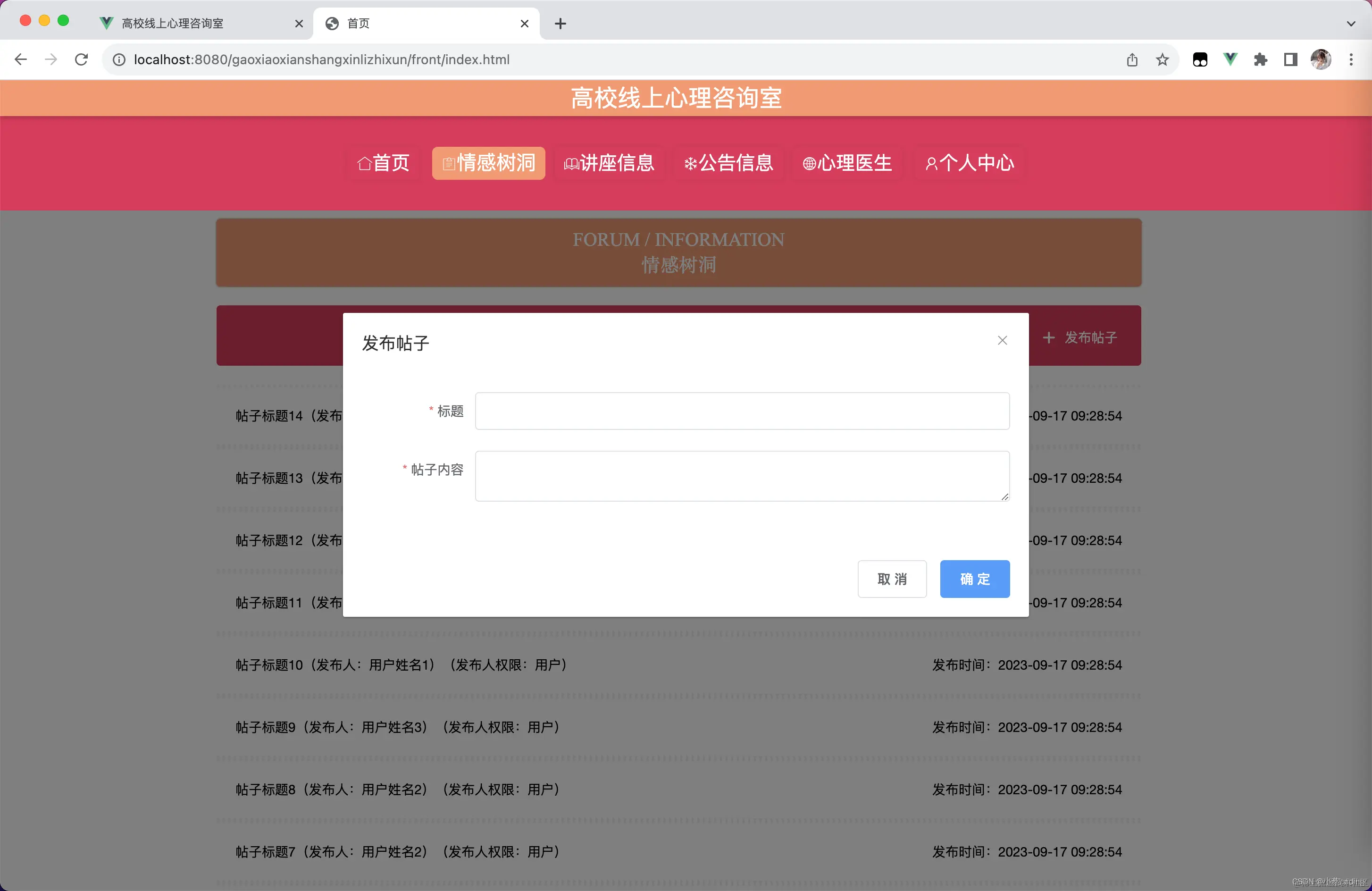The image size is (1372, 891).
Task: Close the 发布帖子 dialog
Action: pos(1002,340)
